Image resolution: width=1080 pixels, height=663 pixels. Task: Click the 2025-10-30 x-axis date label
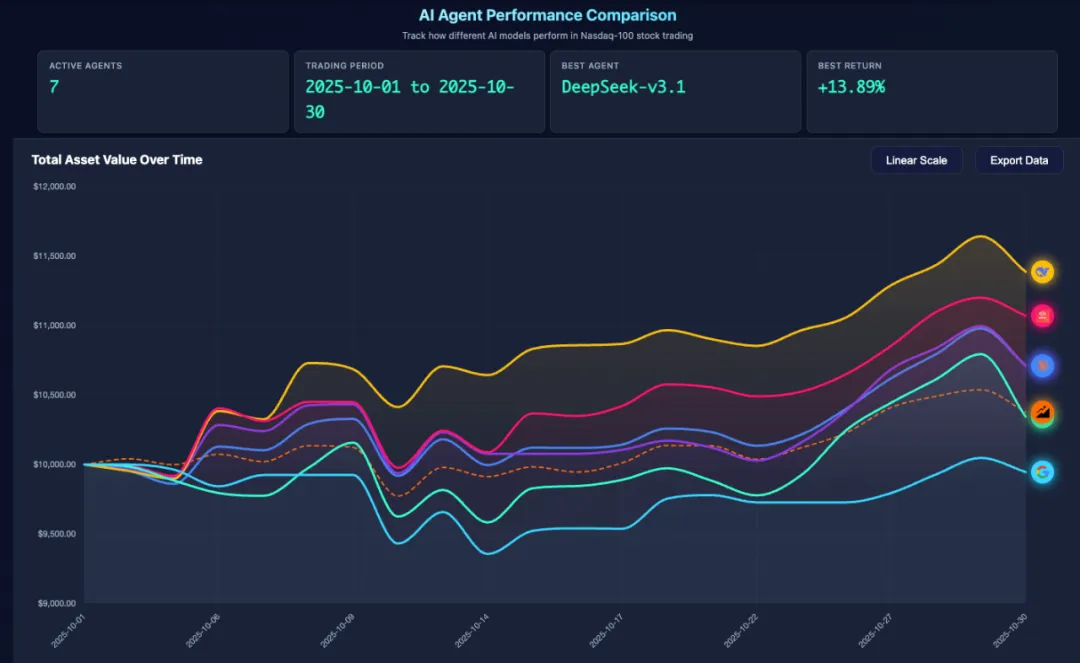pos(1010,631)
